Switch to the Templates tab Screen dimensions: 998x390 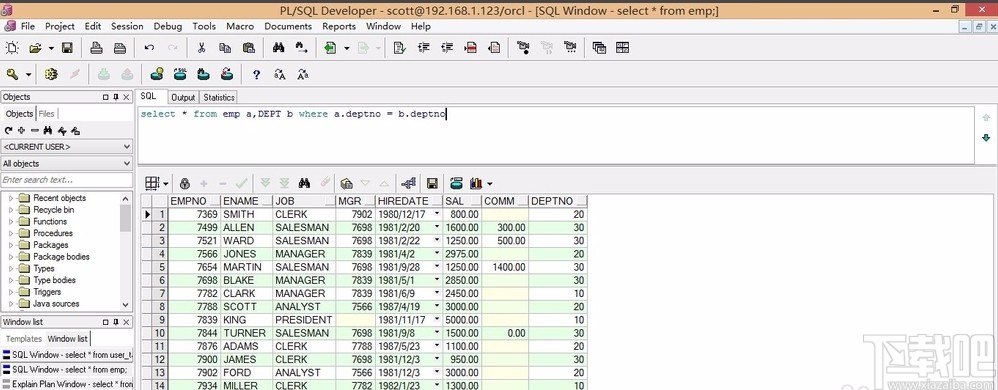click(x=24, y=338)
